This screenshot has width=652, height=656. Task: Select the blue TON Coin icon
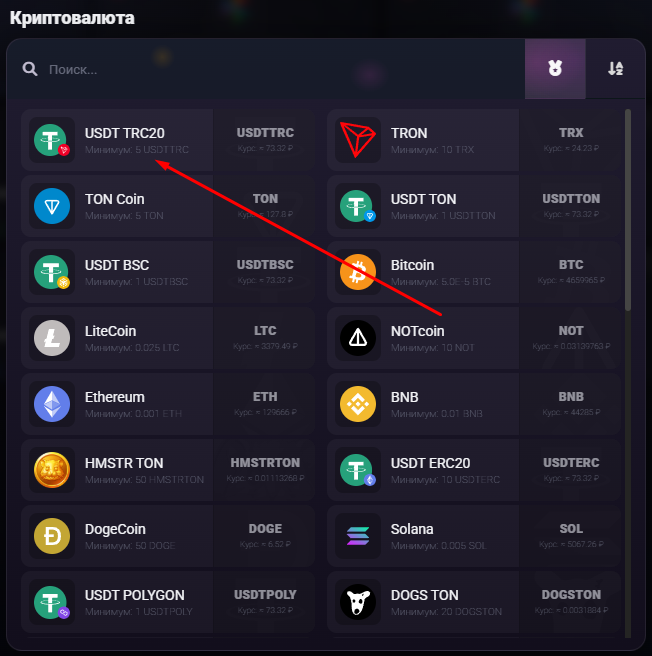(51, 206)
